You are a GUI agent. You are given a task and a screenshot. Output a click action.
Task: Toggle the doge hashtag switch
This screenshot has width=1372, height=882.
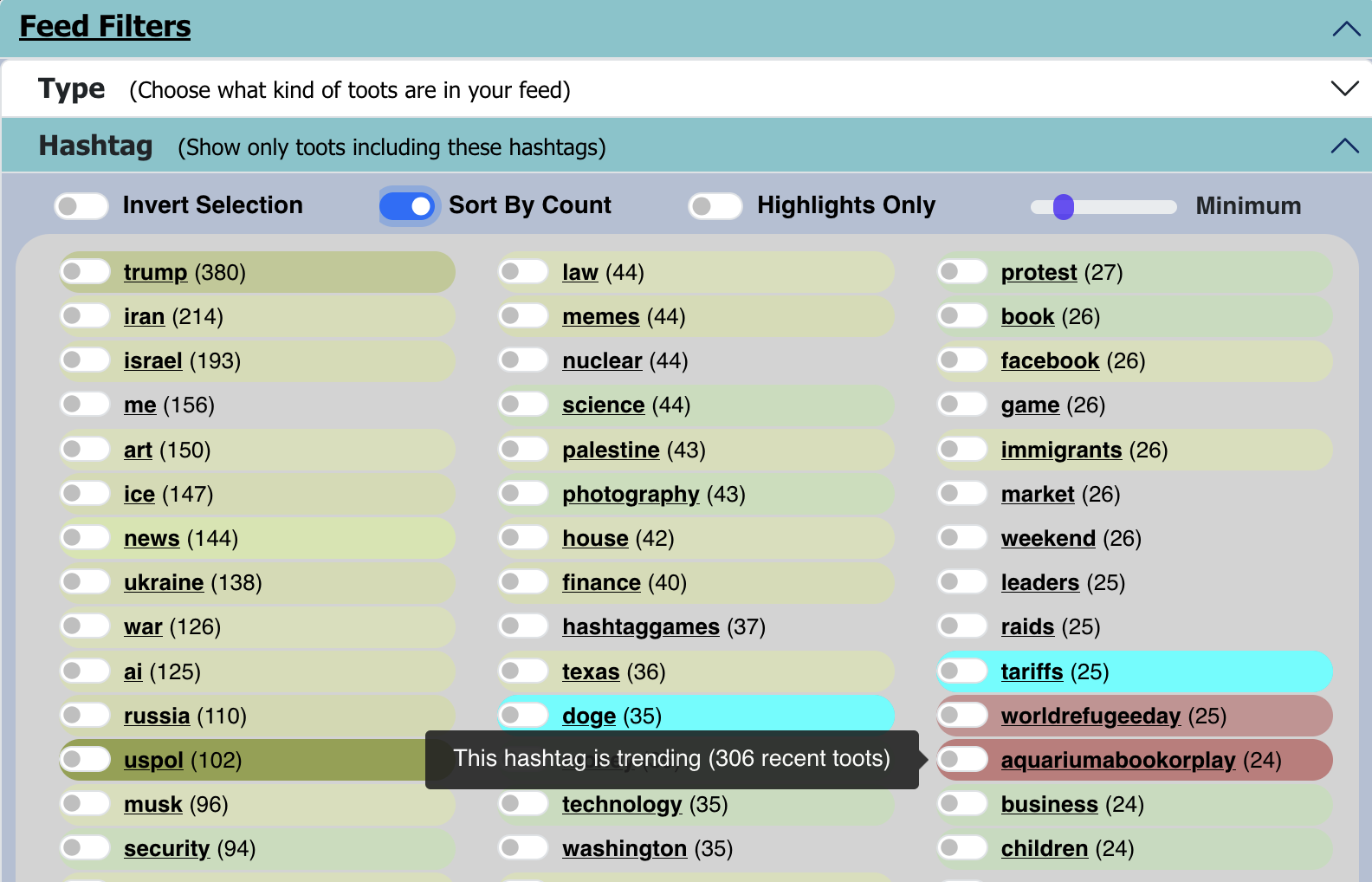click(x=523, y=716)
